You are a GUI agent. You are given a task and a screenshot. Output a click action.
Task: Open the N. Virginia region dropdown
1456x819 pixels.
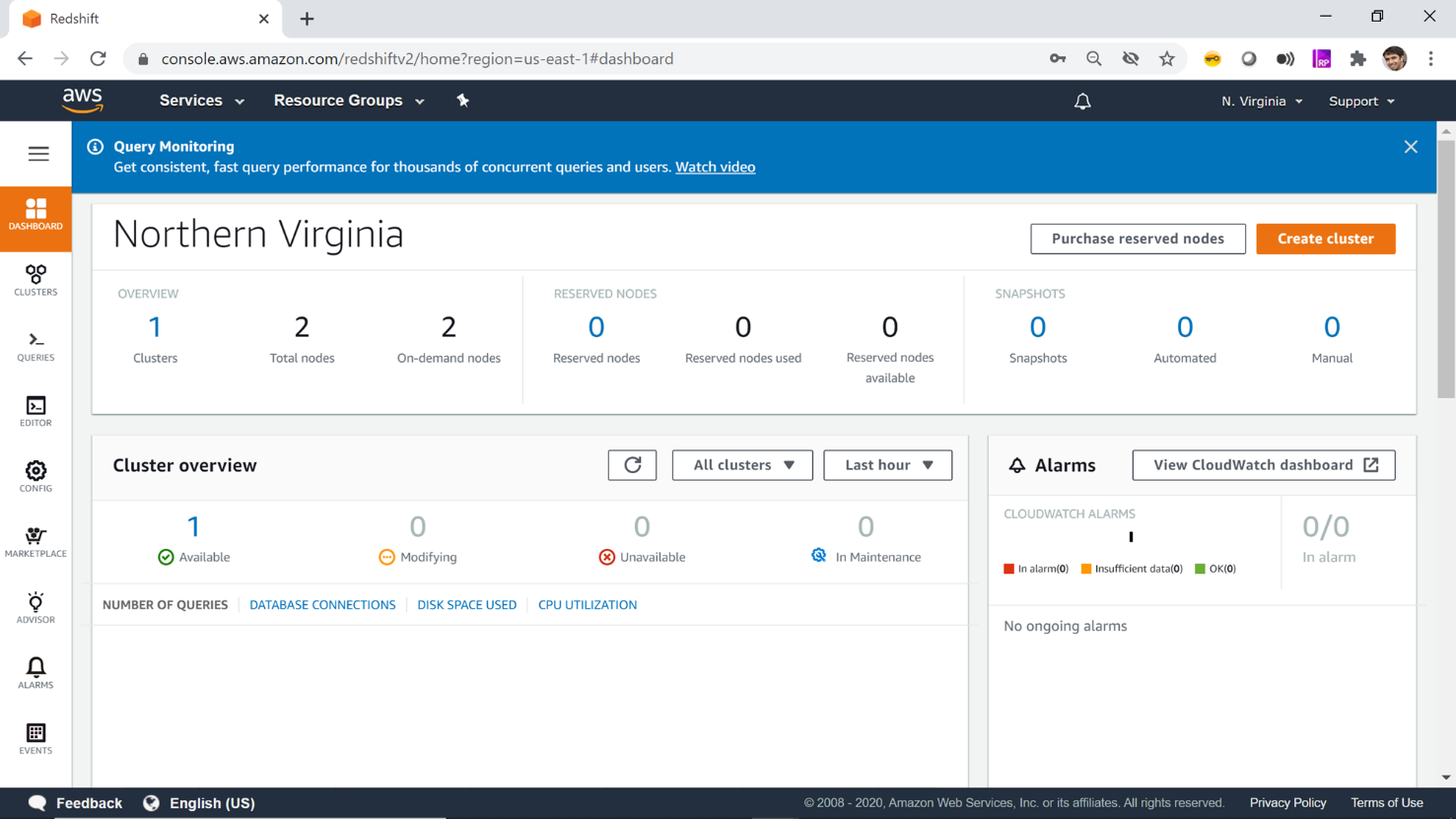[1261, 102]
